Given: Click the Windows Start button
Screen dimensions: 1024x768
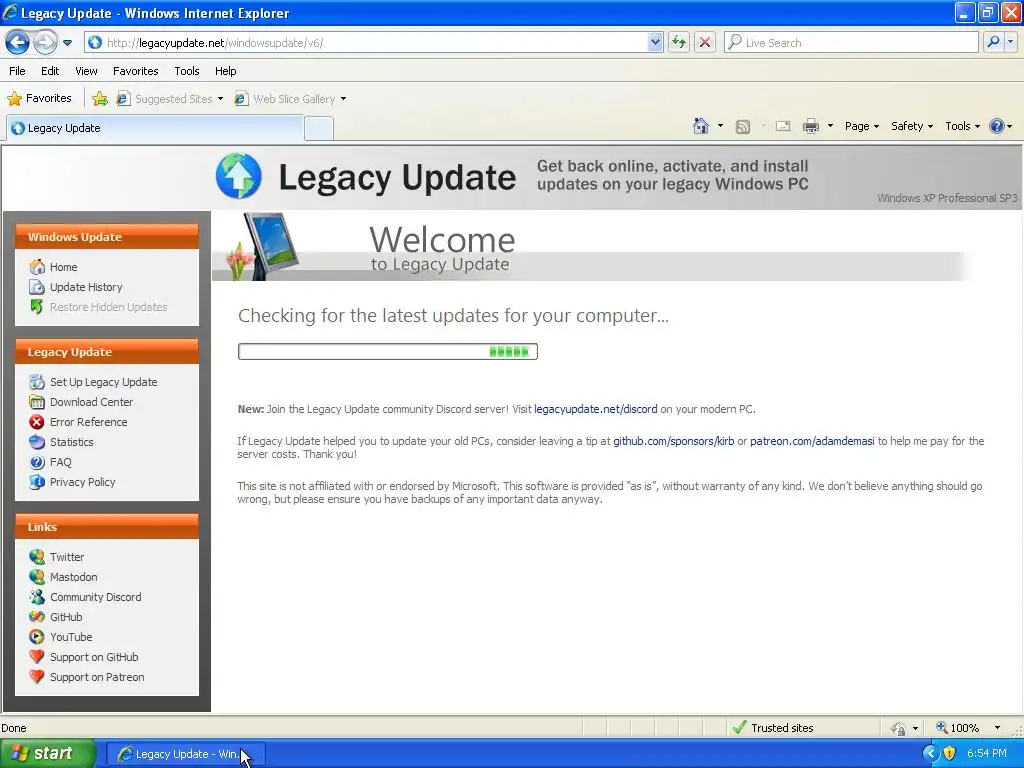Looking at the screenshot, I should click(x=47, y=754).
